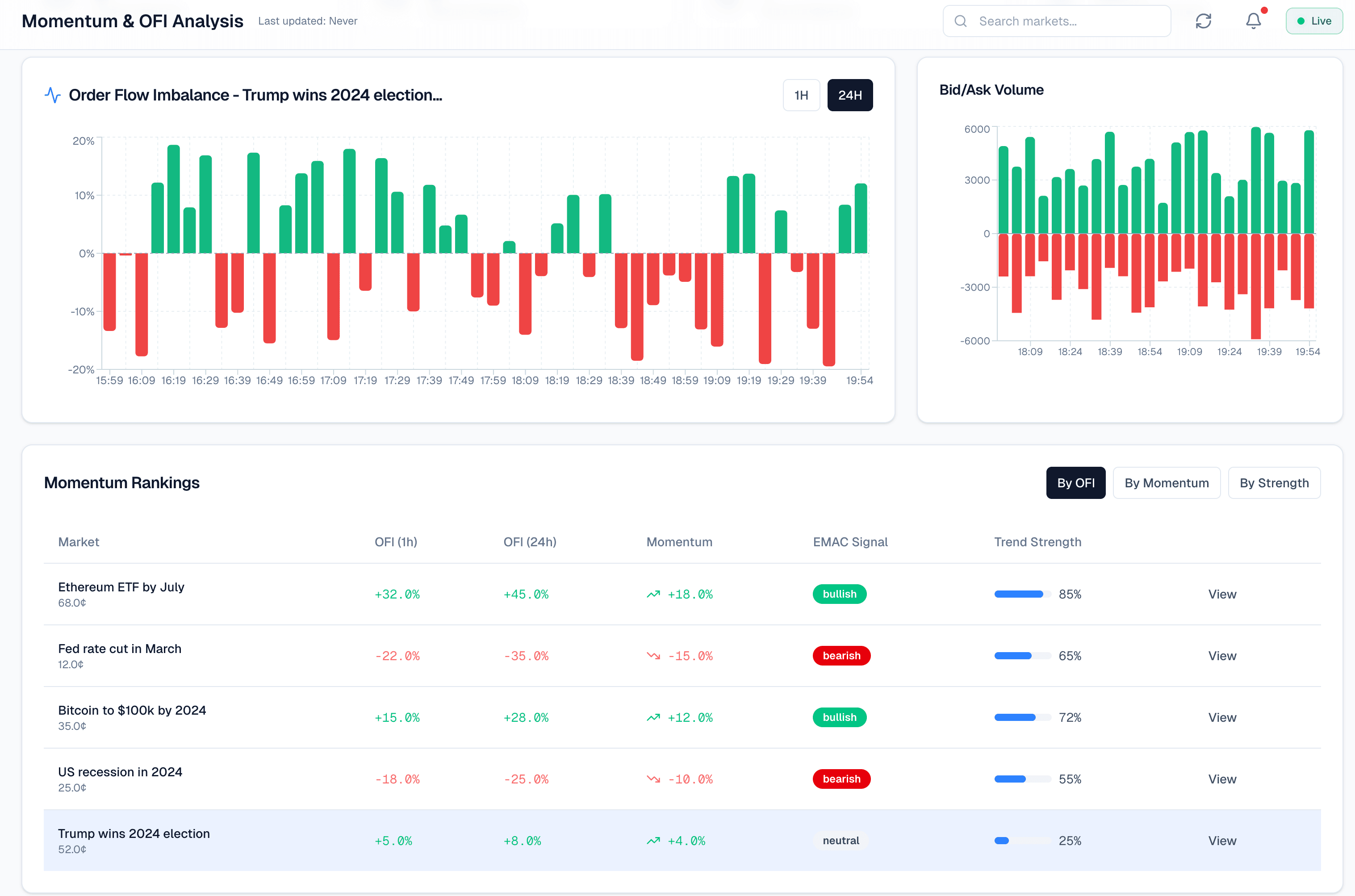Sort rankings By Momentum
Image resolution: width=1355 pixels, height=896 pixels.
point(1166,483)
